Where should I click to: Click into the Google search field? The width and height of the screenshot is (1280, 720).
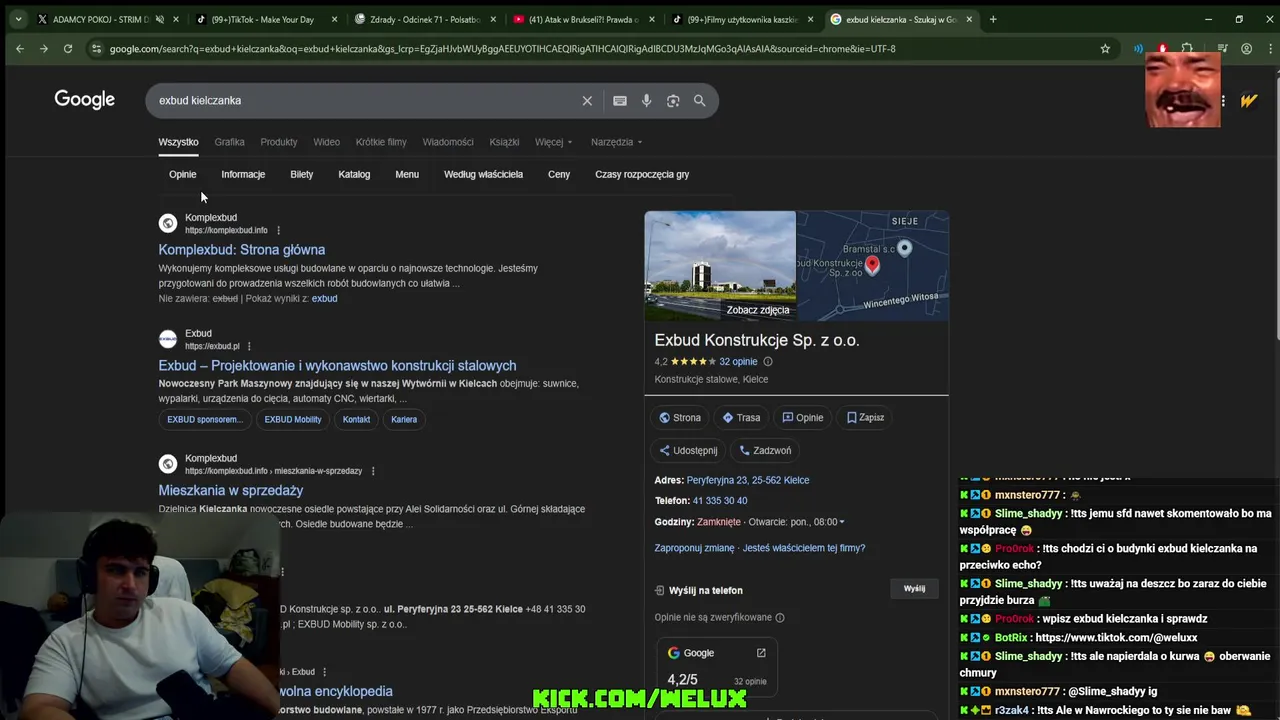click(365, 100)
